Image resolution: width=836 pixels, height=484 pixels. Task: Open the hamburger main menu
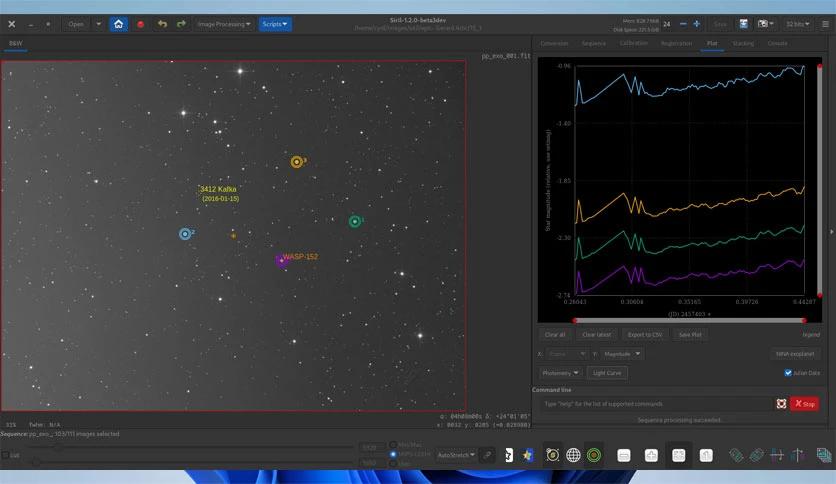pyautogui.click(x=825, y=24)
